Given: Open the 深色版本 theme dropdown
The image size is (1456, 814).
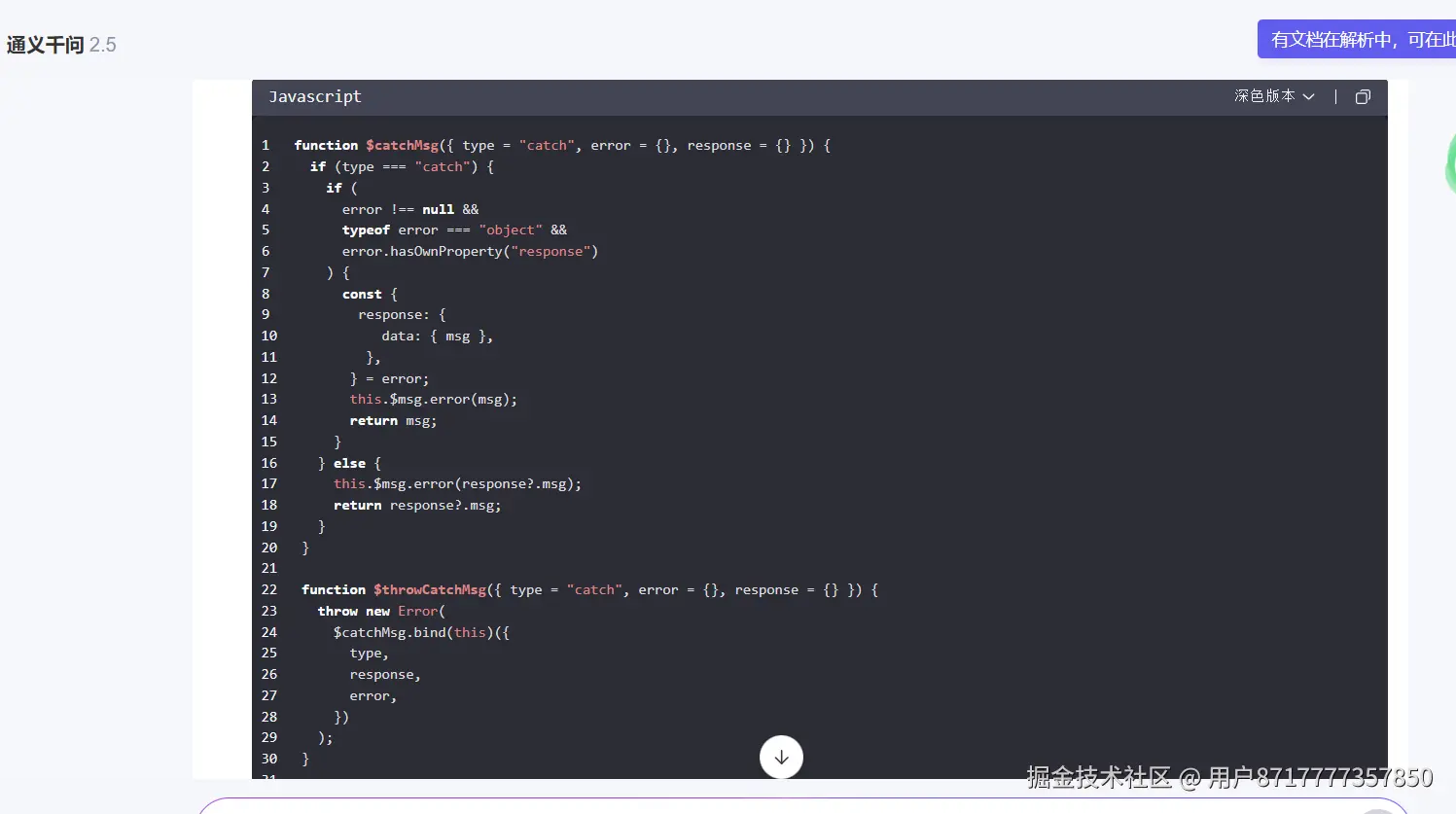Looking at the screenshot, I should tap(1274, 96).
